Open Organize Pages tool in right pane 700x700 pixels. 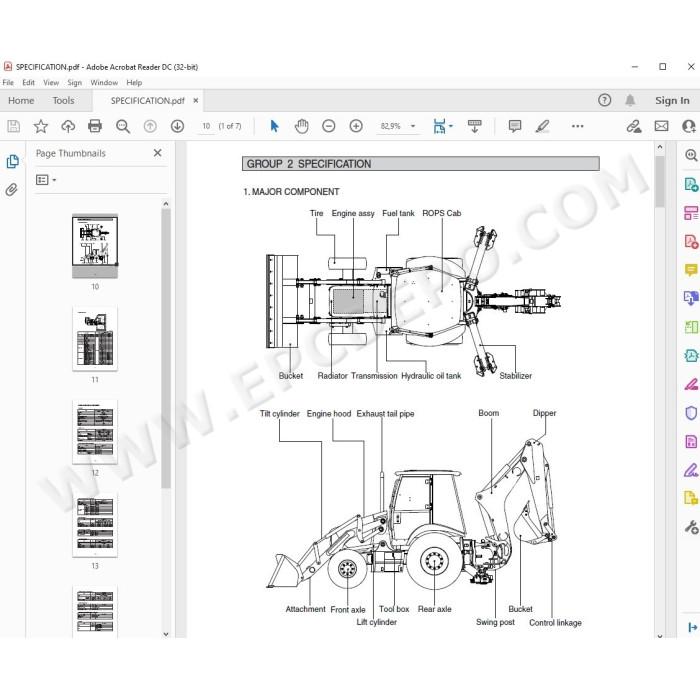pos(691,327)
